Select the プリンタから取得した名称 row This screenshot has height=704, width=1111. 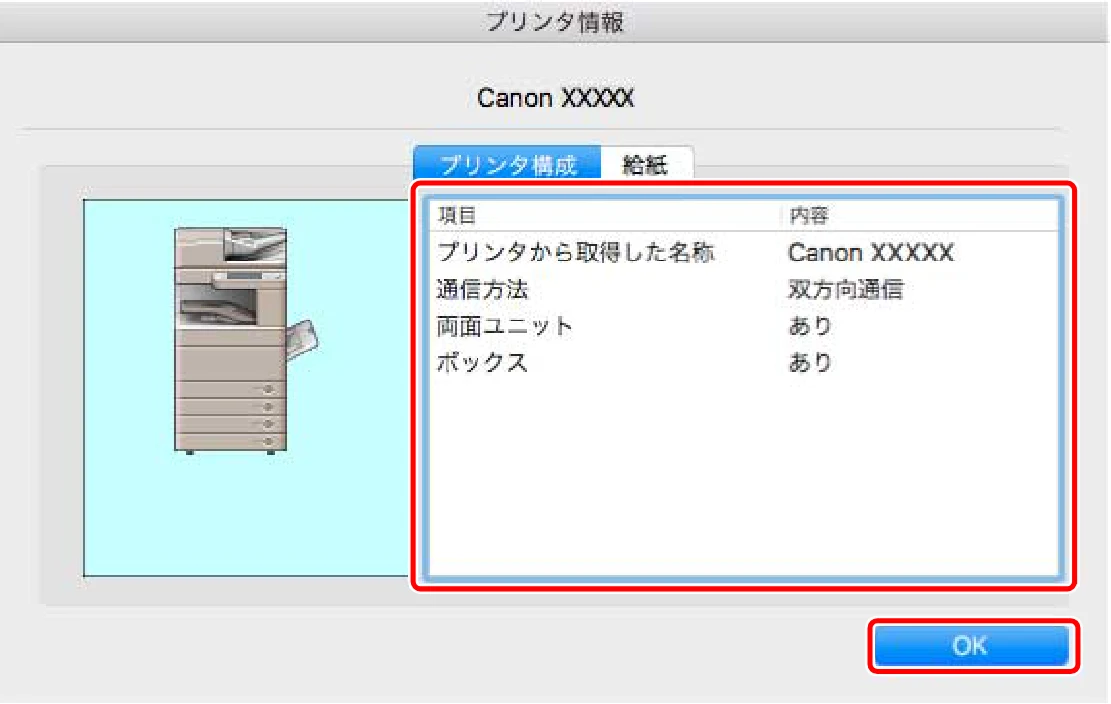click(x=744, y=252)
